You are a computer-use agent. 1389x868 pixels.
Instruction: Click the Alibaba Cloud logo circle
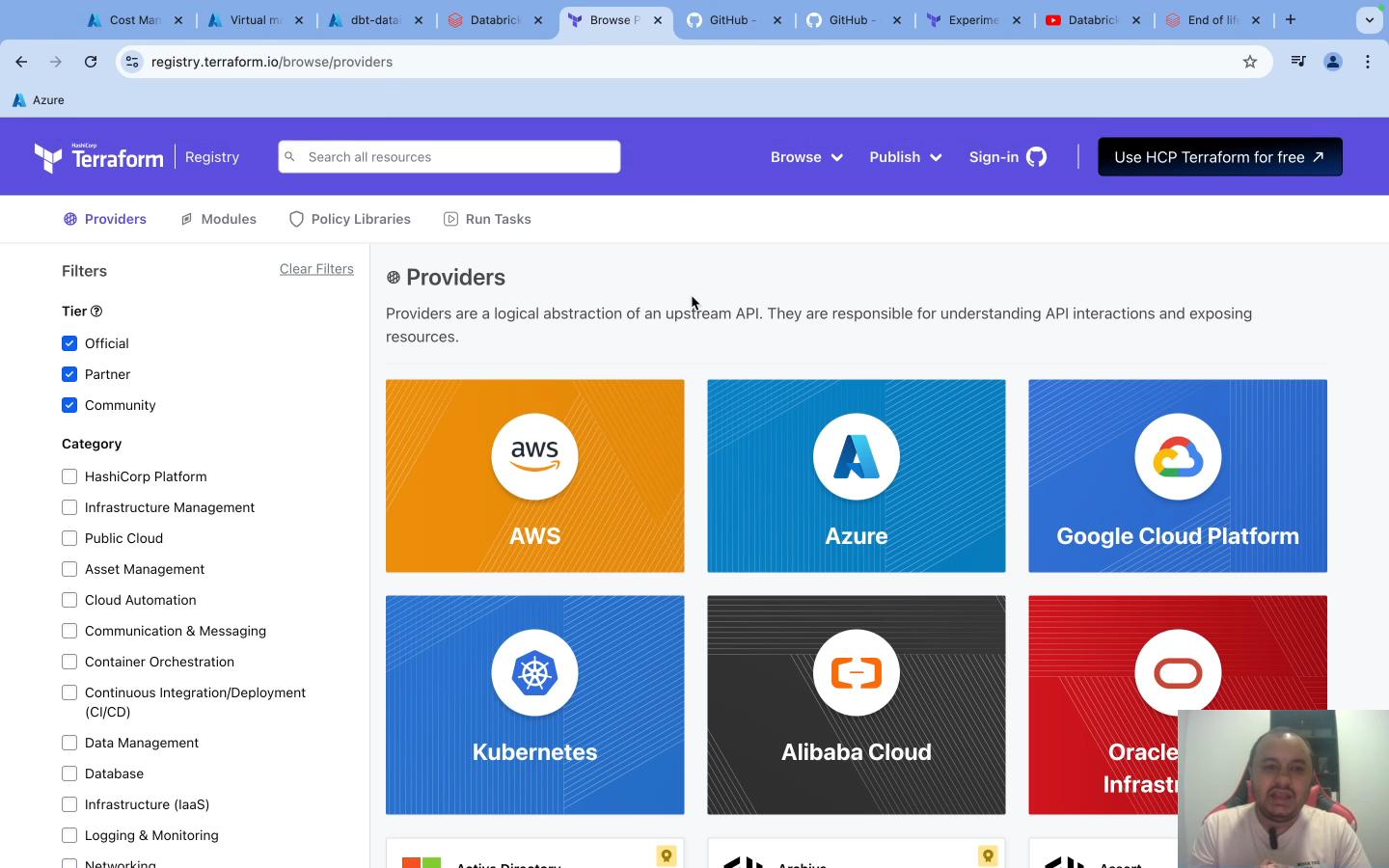[857, 672]
